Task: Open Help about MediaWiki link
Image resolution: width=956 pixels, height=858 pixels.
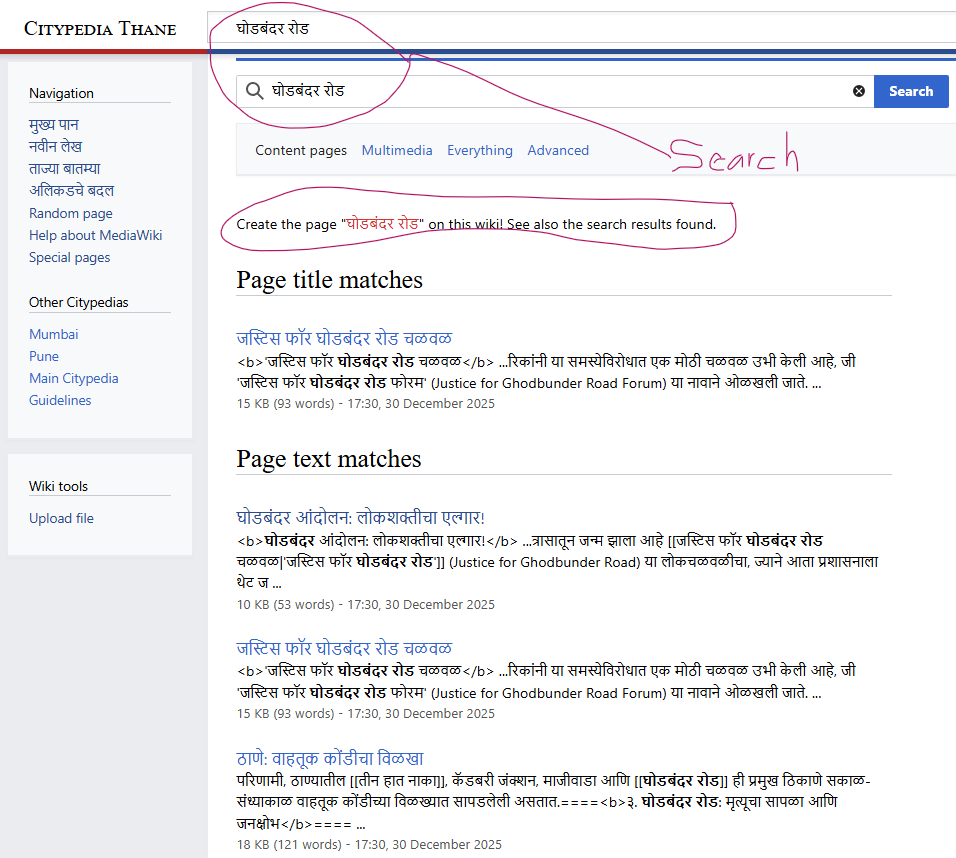Action: [96, 235]
